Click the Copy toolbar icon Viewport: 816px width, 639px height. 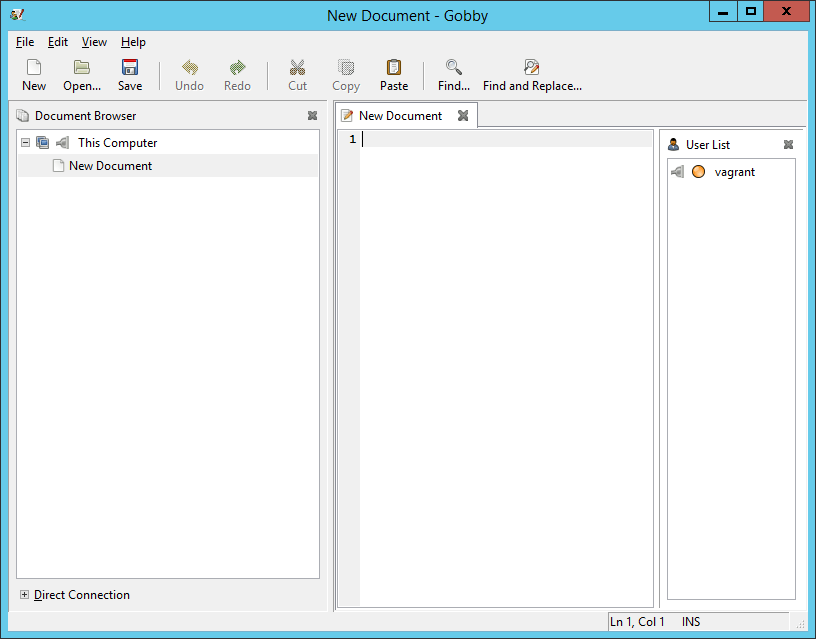point(346,68)
